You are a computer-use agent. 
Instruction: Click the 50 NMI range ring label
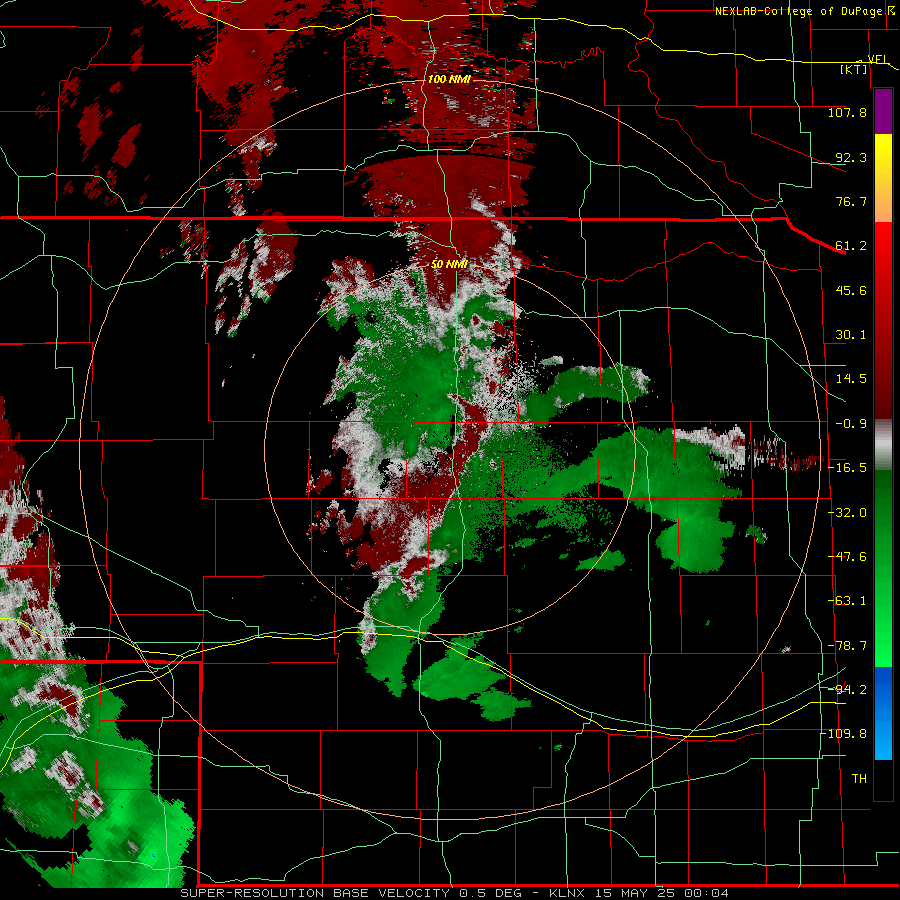click(x=449, y=264)
